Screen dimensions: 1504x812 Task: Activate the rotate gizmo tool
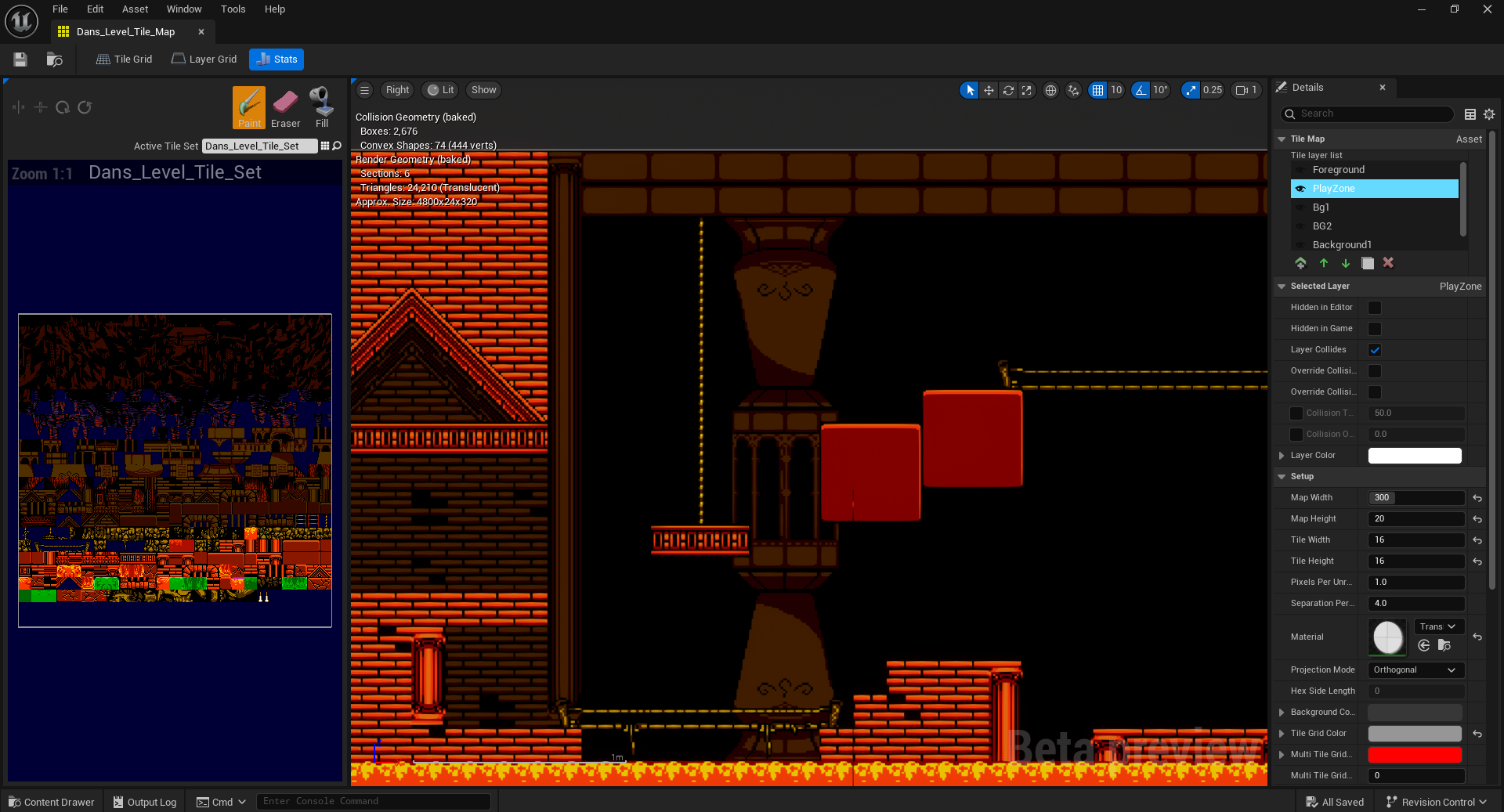pyautogui.click(x=1008, y=90)
